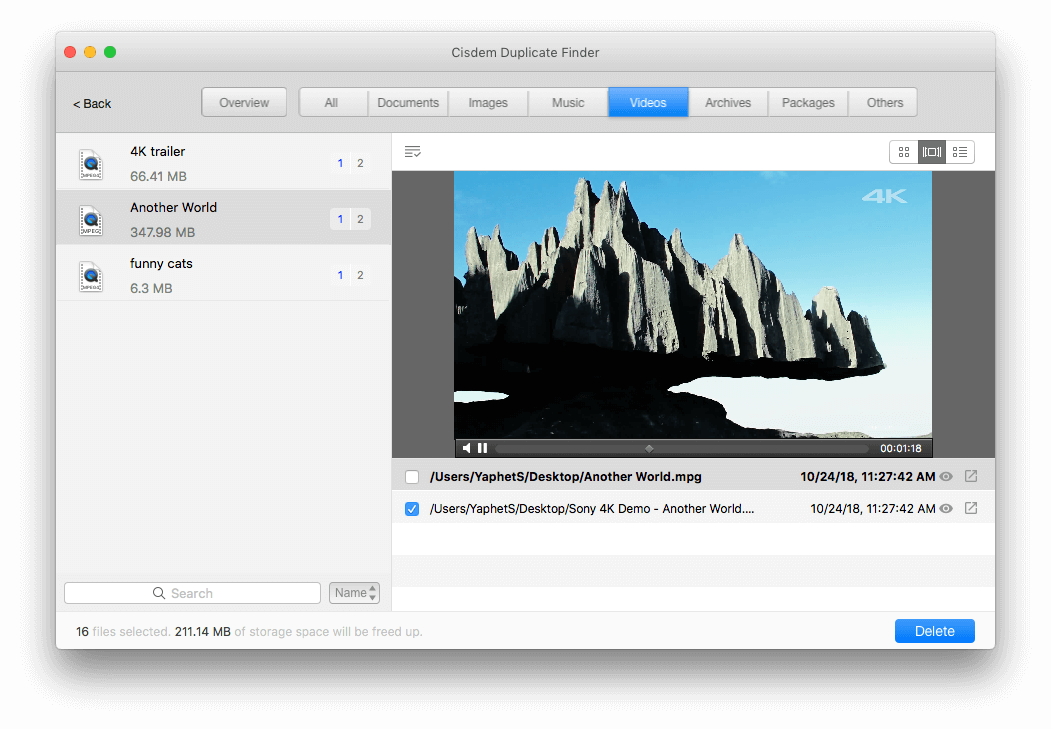Check the Another World.mpg checkbox
The image size is (1051, 729).
(x=412, y=476)
